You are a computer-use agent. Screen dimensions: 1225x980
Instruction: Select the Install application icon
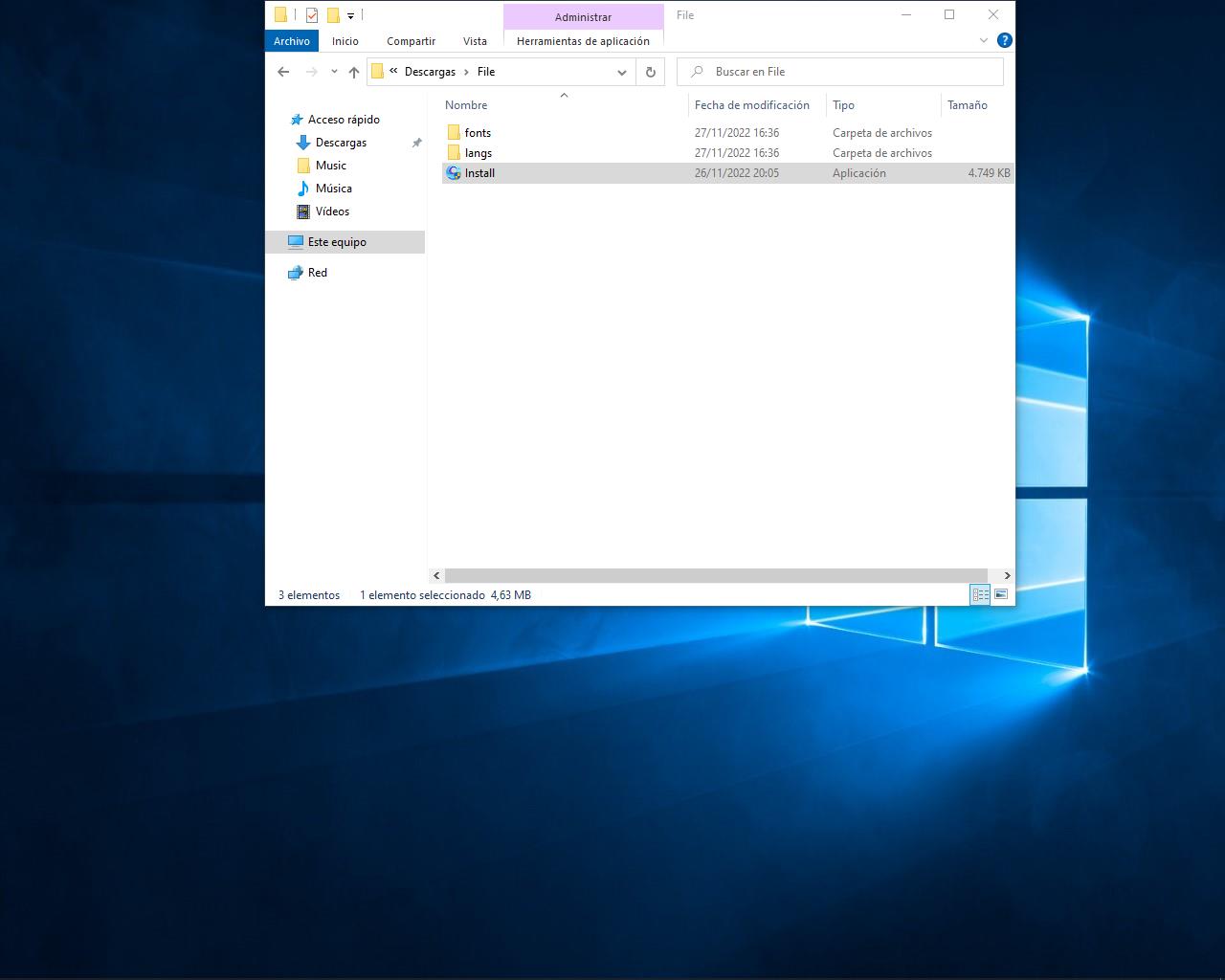tap(454, 173)
